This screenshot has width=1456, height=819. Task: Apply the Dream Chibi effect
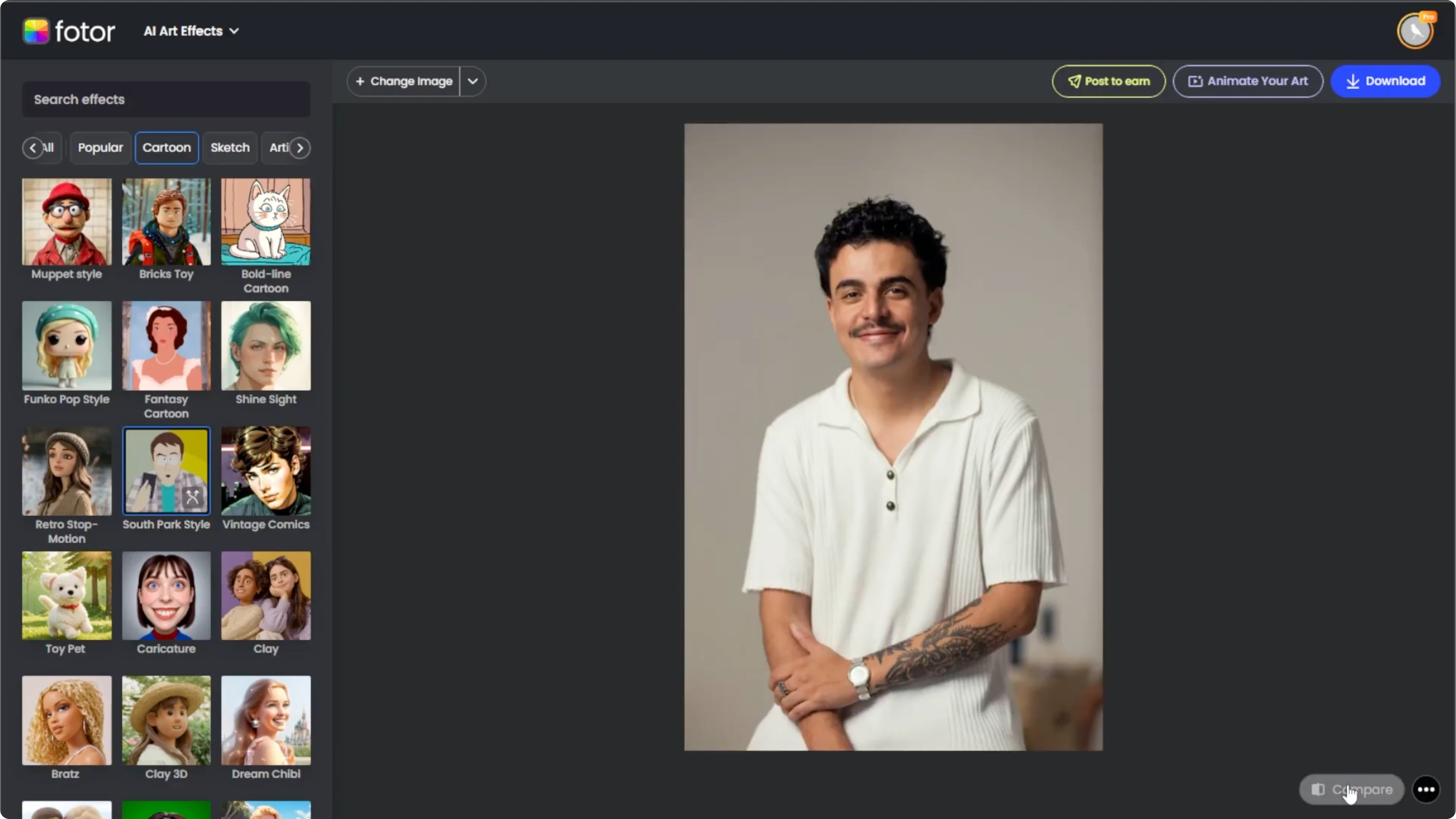tap(265, 720)
